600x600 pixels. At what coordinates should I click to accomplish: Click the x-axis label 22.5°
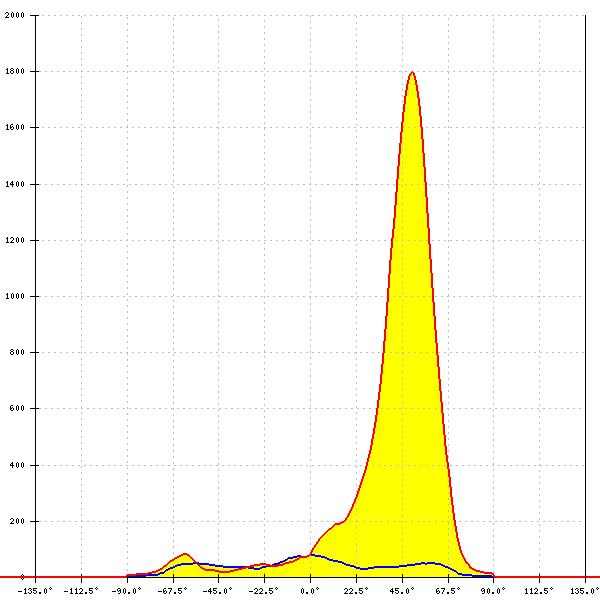tap(356, 591)
